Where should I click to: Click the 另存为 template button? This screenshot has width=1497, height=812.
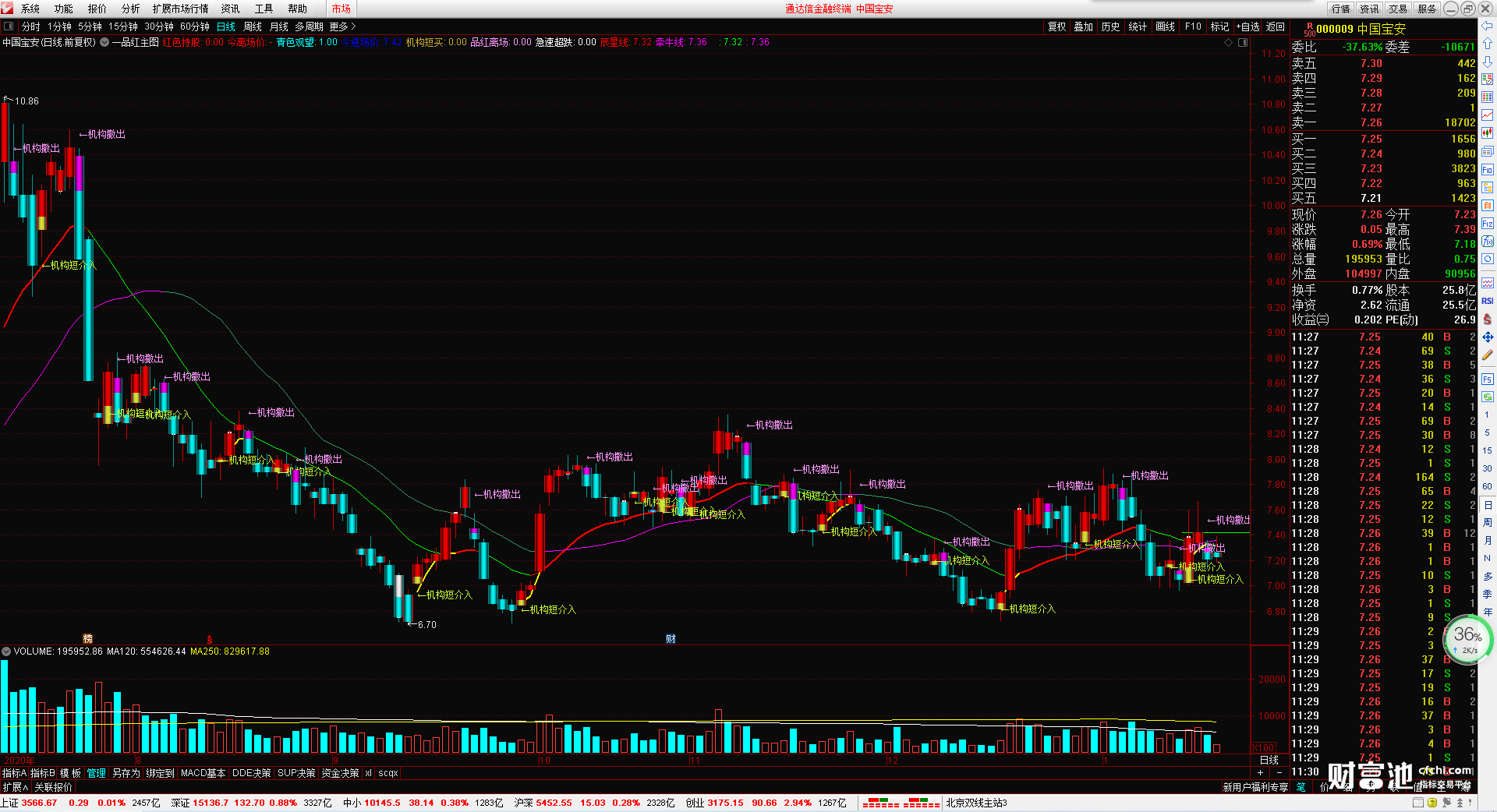(x=126, y=773)
